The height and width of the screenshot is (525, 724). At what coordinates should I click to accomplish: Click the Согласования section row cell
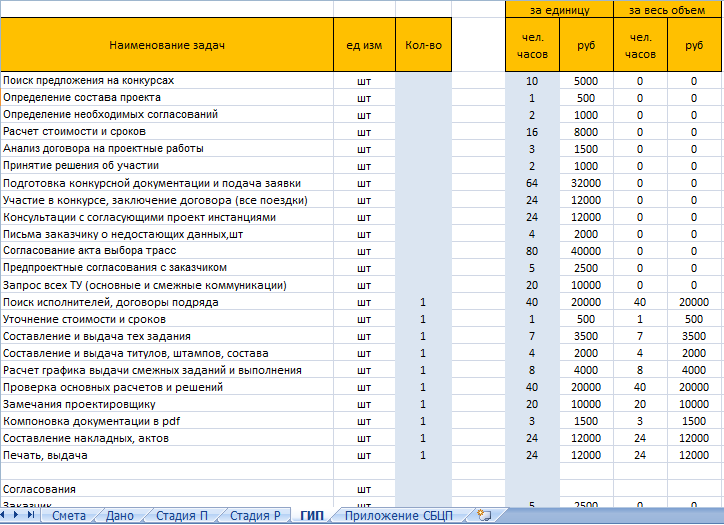coord(167,489)
